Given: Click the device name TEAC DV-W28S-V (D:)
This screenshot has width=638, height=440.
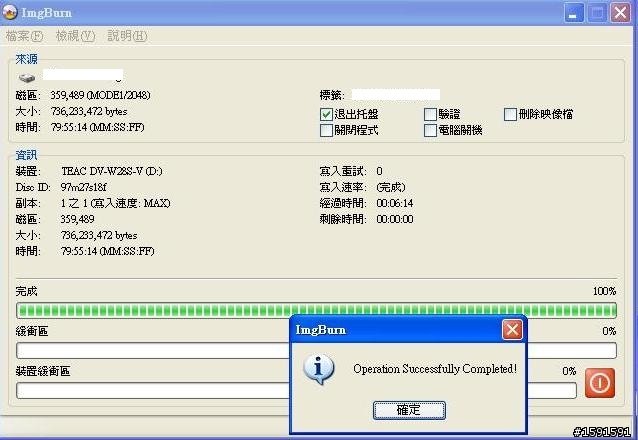Looking at the screenshot, I should pos(111,171).
